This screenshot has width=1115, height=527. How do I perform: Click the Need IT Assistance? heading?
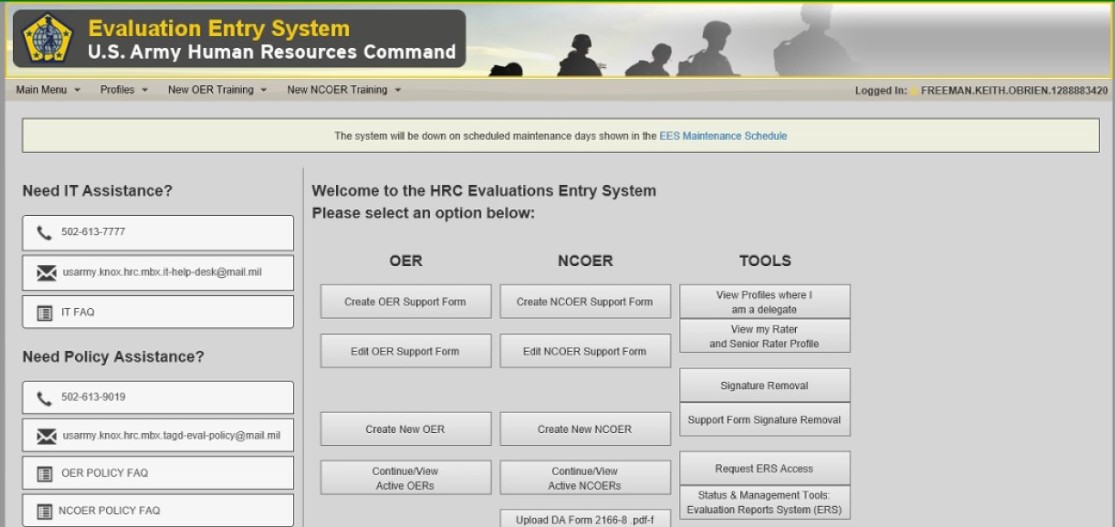(x=97, y=191)
